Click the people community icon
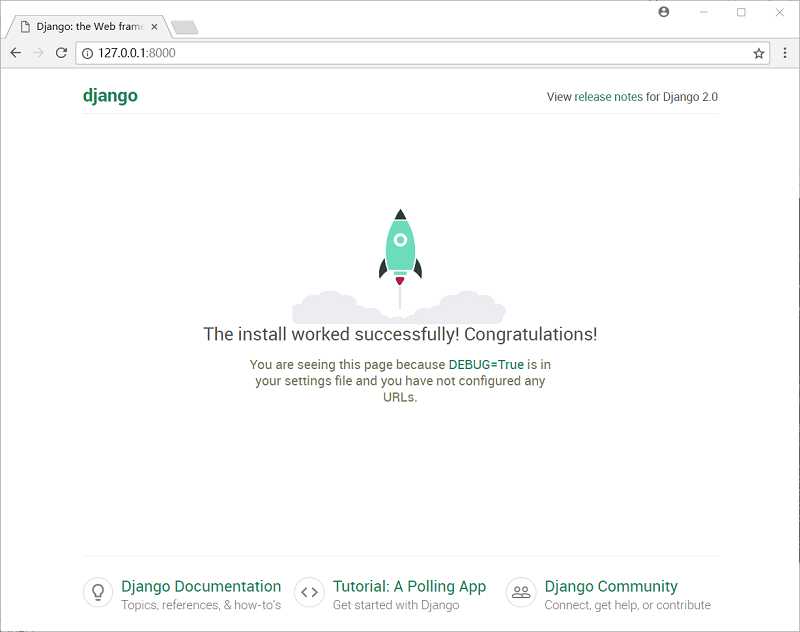This screenshot has width=800, height=632. (x=521, y=592)
